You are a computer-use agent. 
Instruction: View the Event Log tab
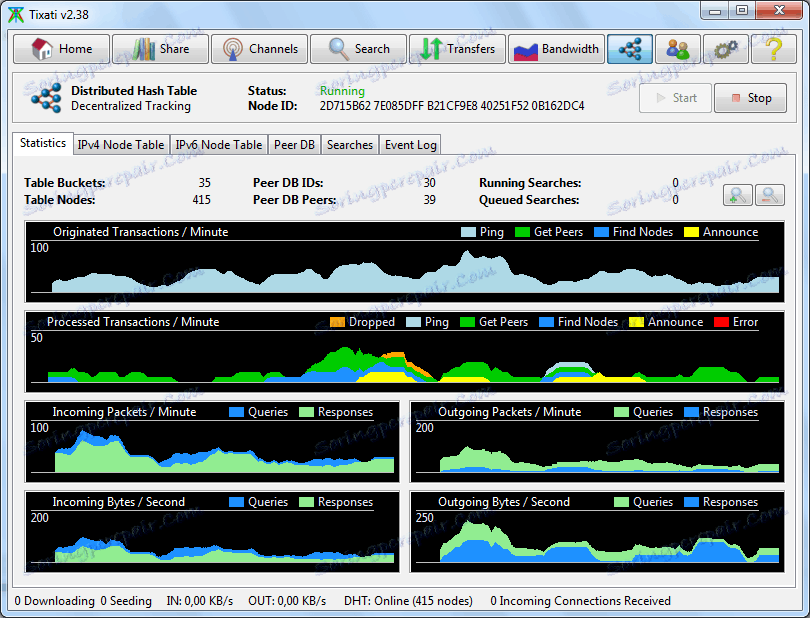(x=411, y=145)
